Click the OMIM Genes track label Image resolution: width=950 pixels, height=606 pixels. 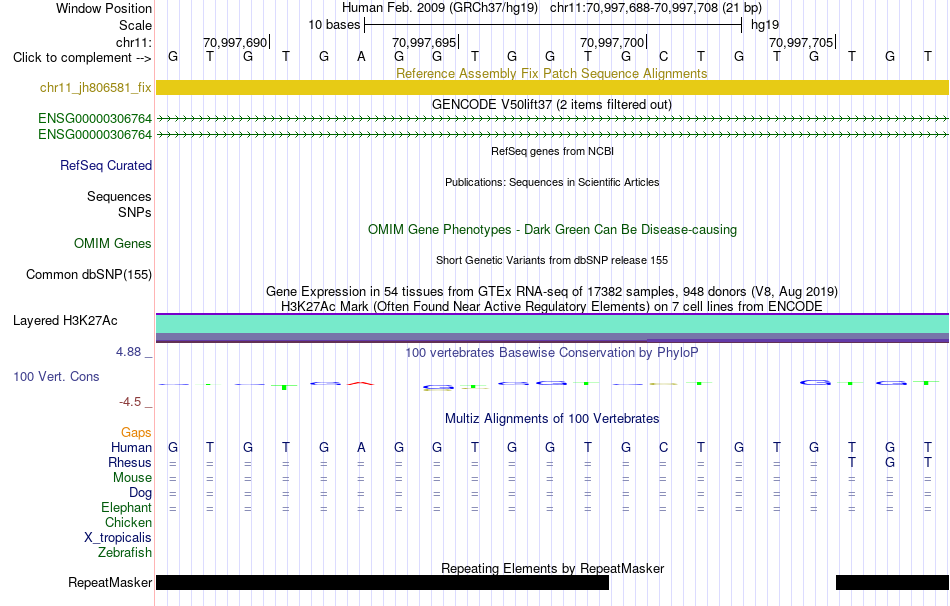click(x=113, y=244)
